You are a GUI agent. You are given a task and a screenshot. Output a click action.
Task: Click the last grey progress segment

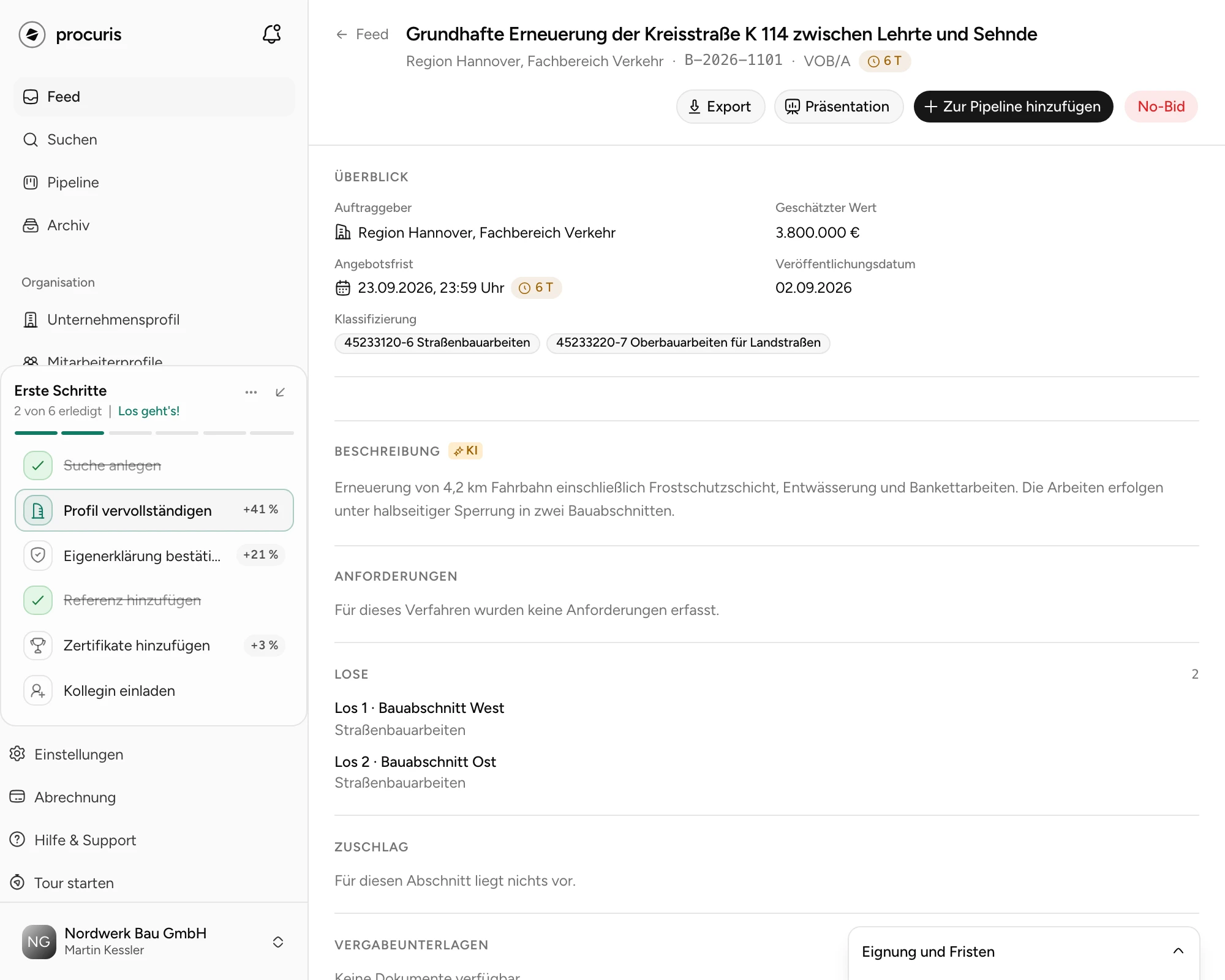(x=272, y=433)
